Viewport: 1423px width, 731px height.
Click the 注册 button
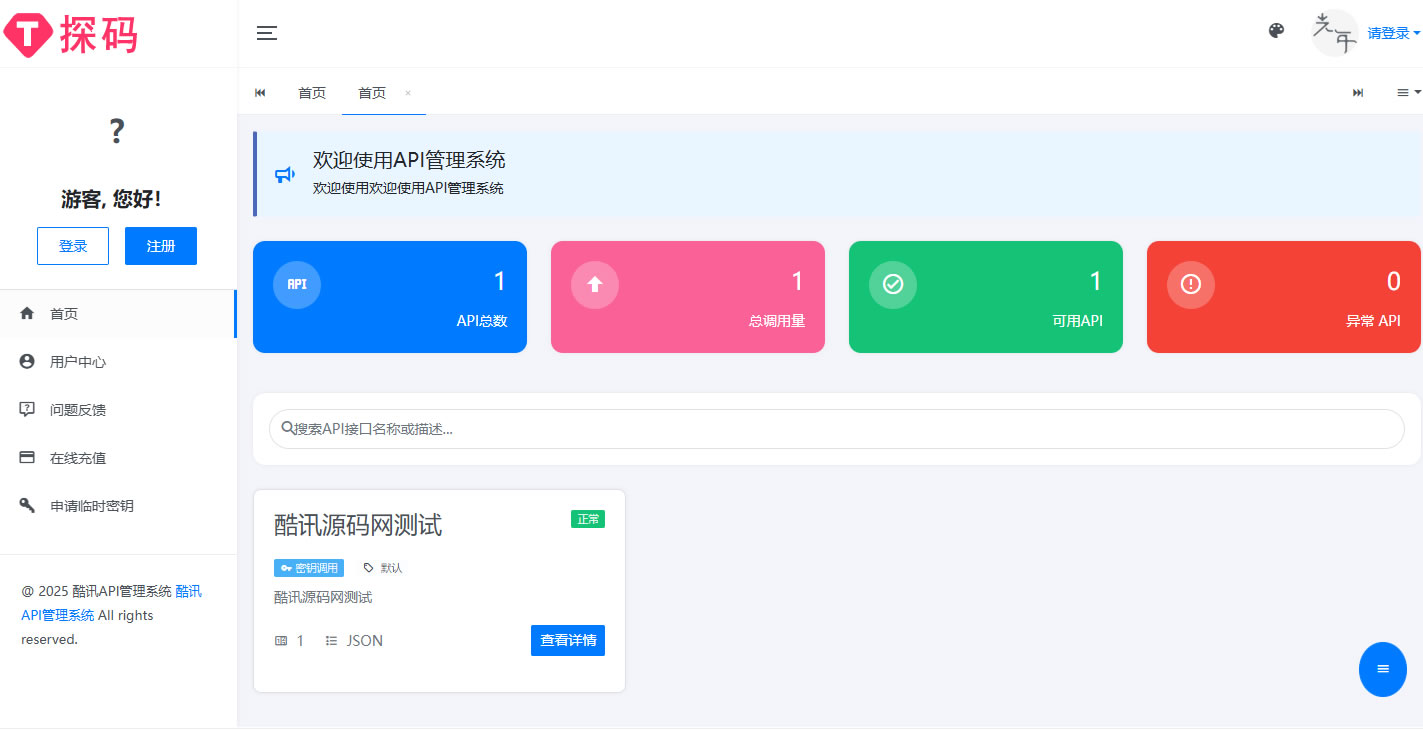point(160,245)
